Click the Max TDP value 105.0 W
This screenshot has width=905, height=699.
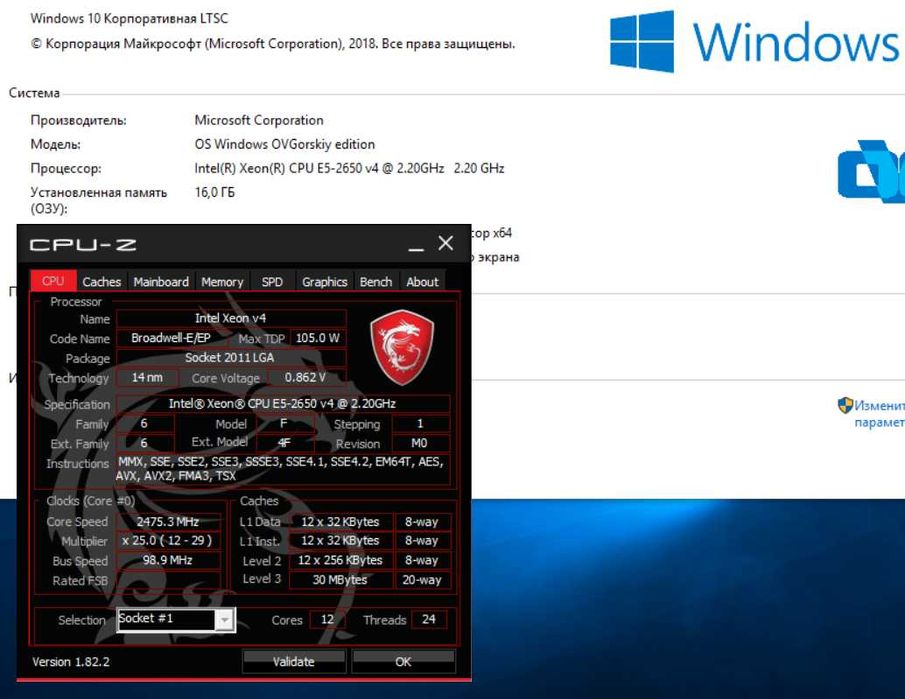point(317,338)
